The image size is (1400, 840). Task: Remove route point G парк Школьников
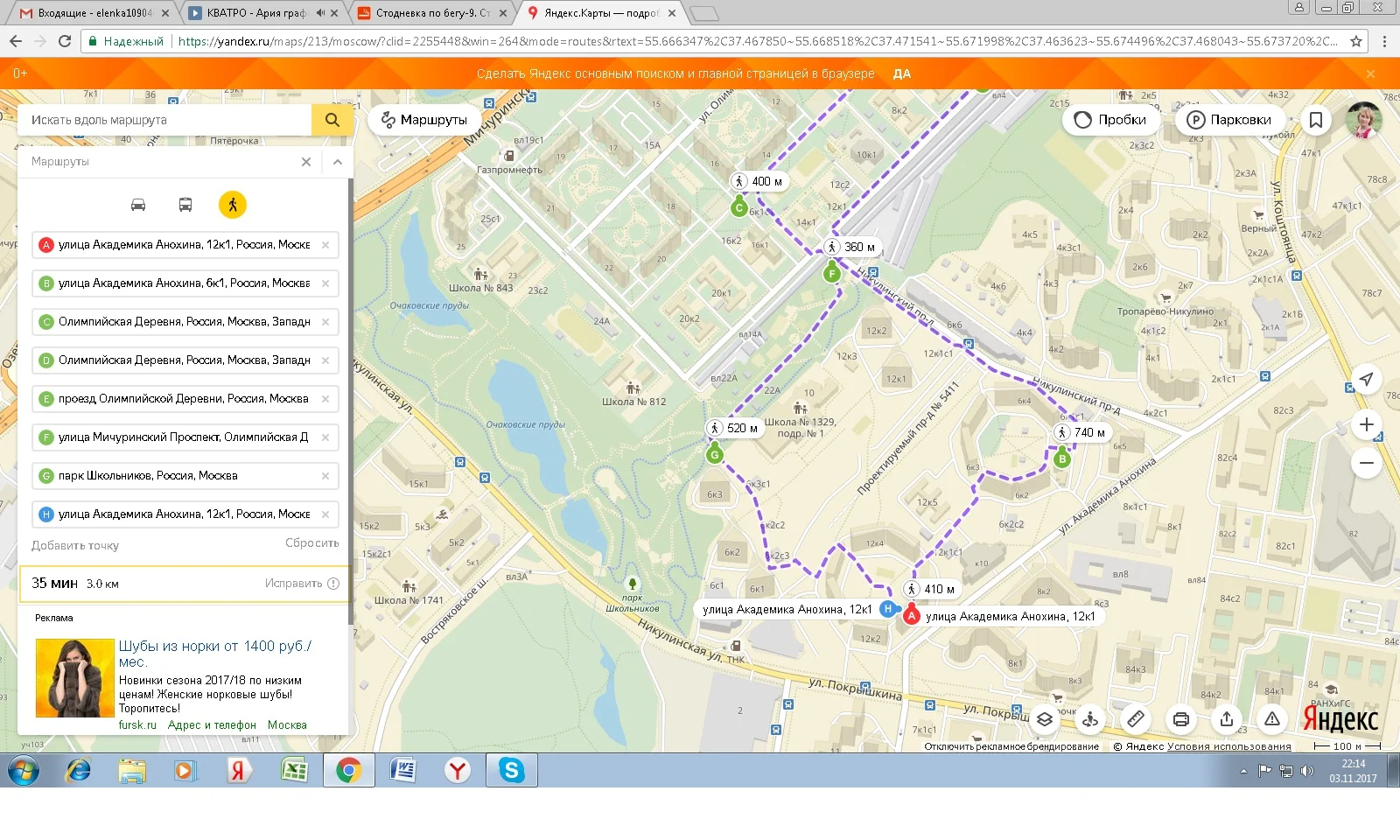click(325, 476)
